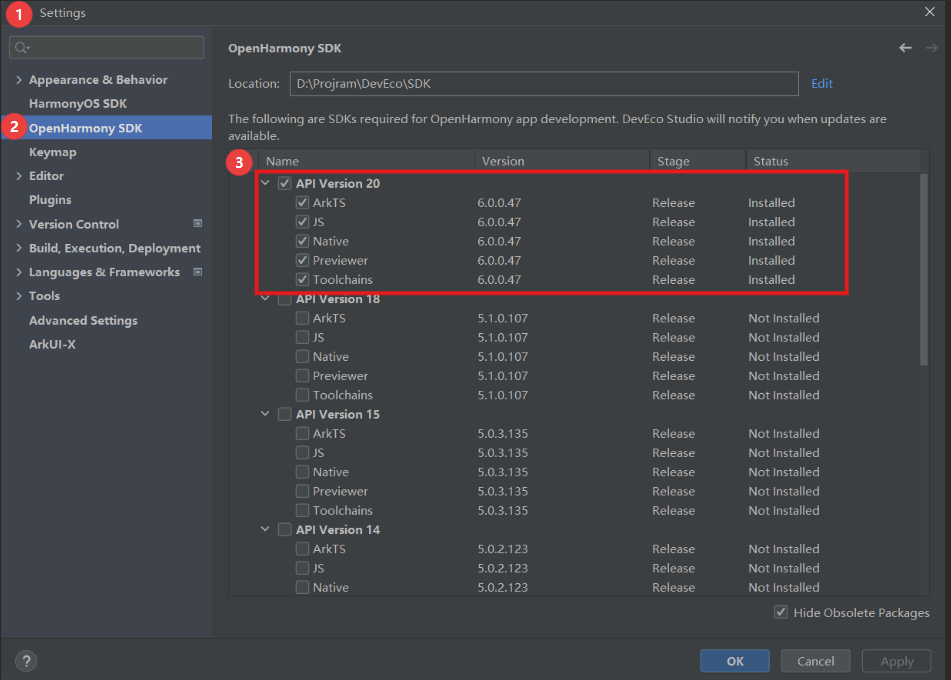Check Native 5.1.0.107 checkbox
The height and width of the screenshot is (680, 951).
click(x=302, y=357)
